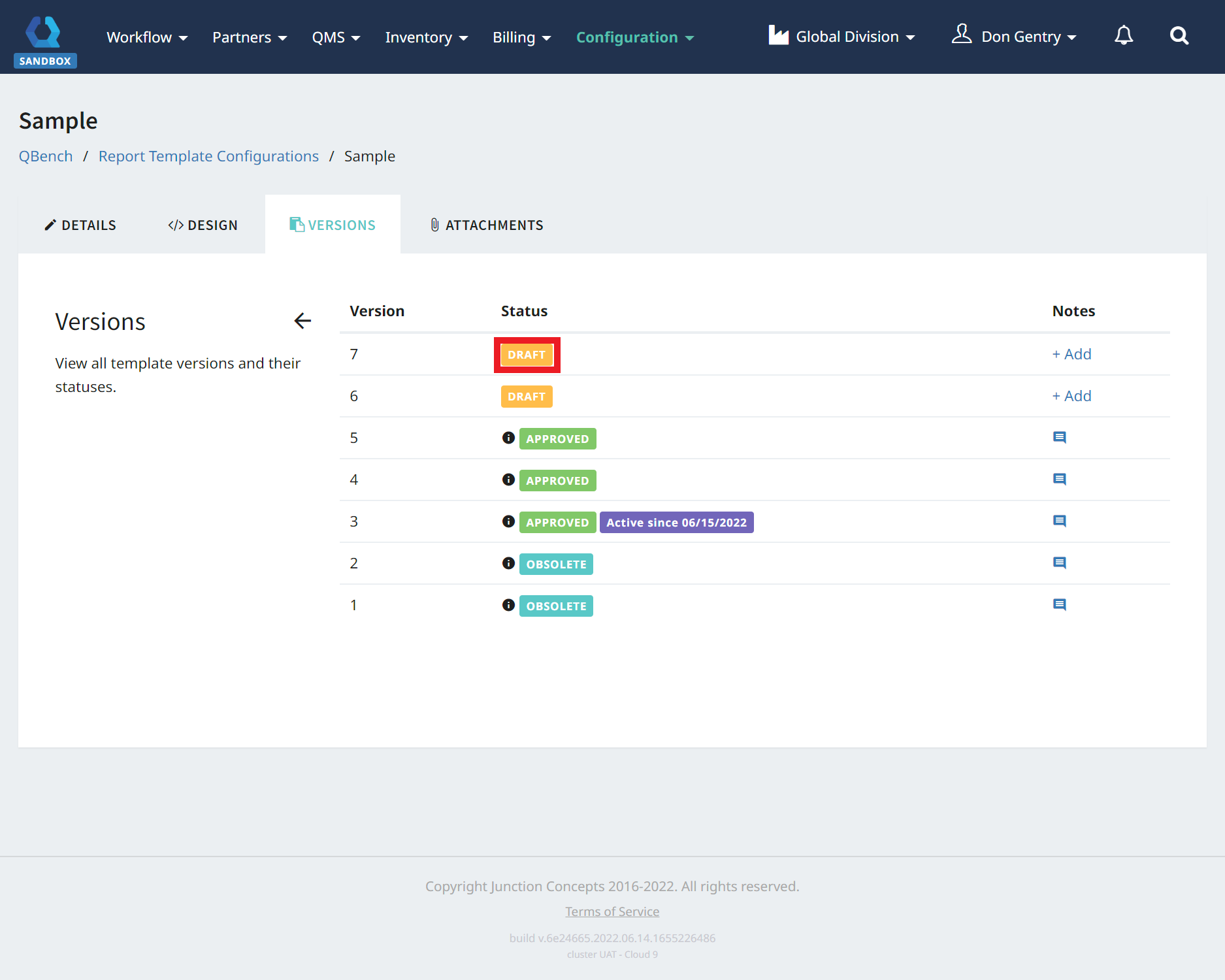Open the notes icon for version 5
Image resolution: width=1225 pixels, height=980 pixels.
(x=1059, y=438)
